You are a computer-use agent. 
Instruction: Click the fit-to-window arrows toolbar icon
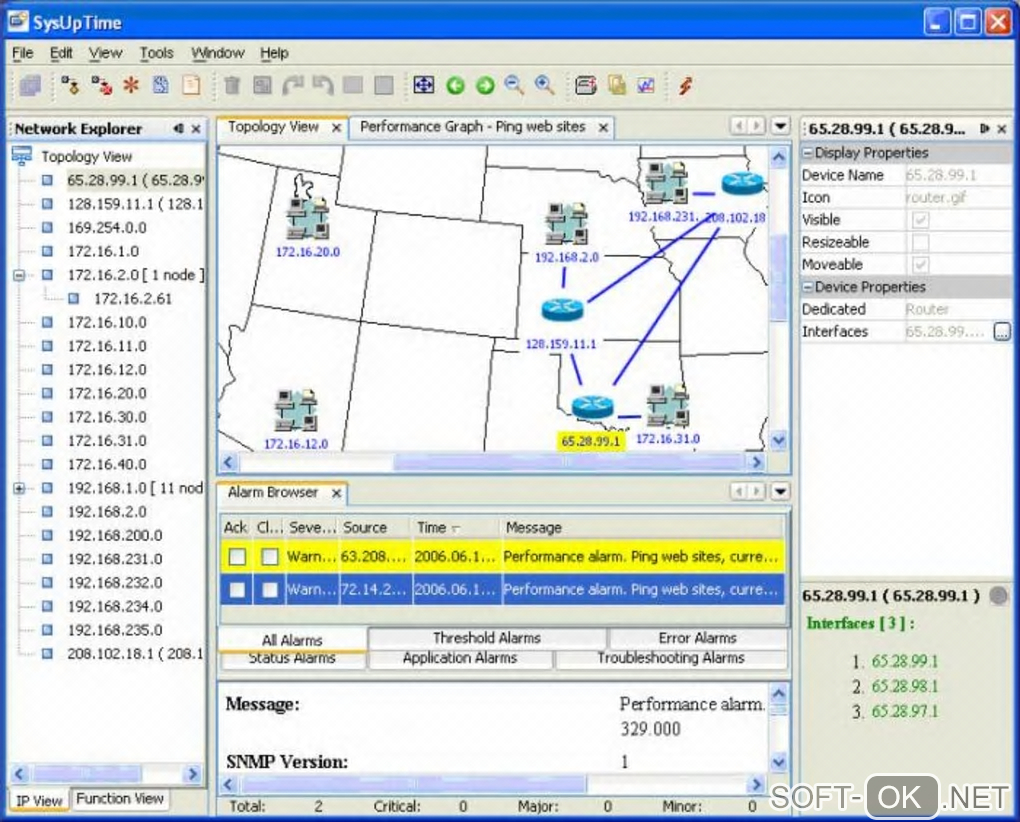click(x=423, y=85)
